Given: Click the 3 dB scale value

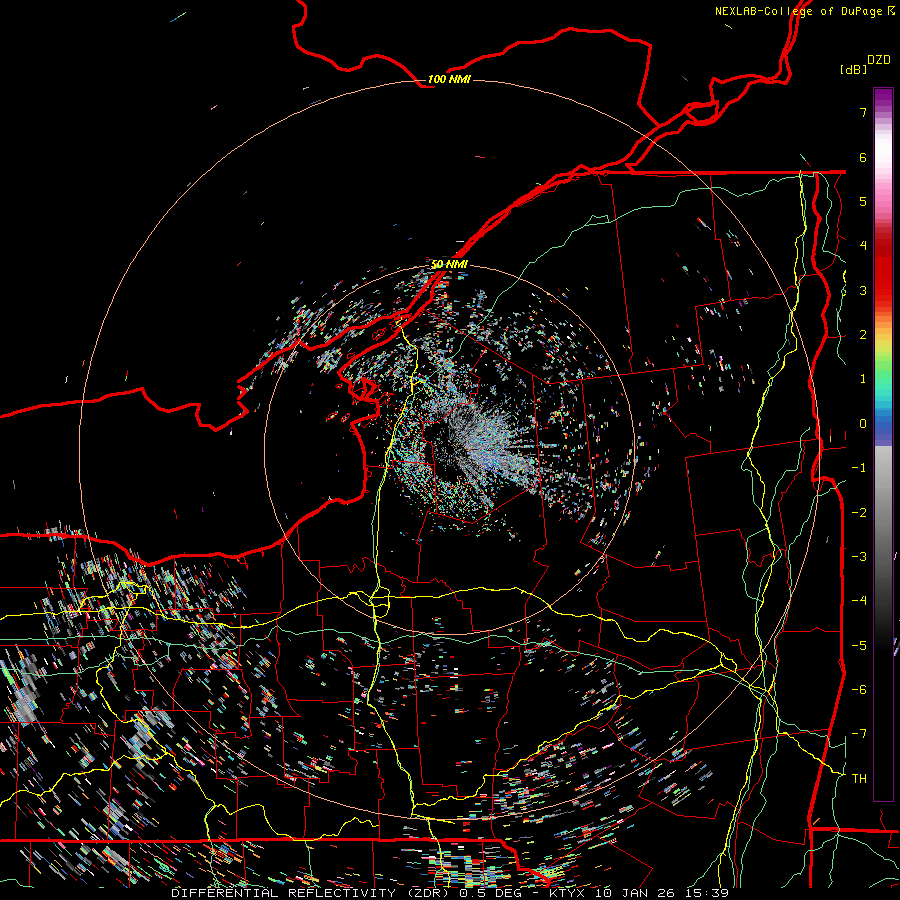Looking at the screenshot, I should (863, 290).
